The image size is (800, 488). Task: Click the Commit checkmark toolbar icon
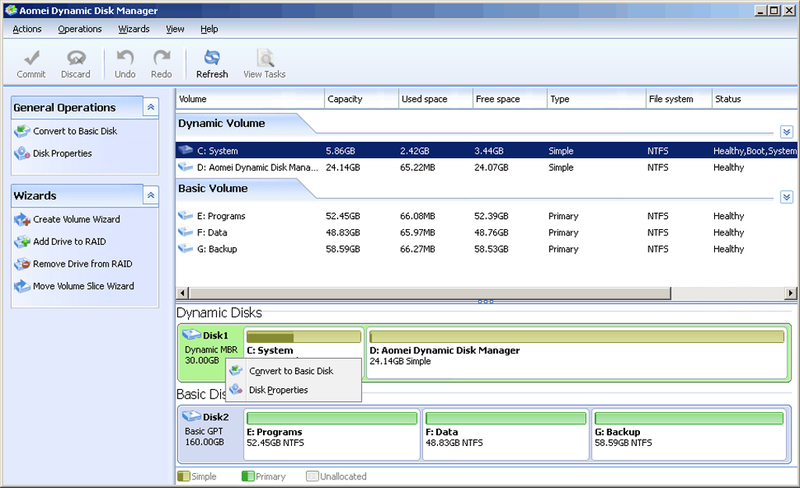(x=32, y=58)
